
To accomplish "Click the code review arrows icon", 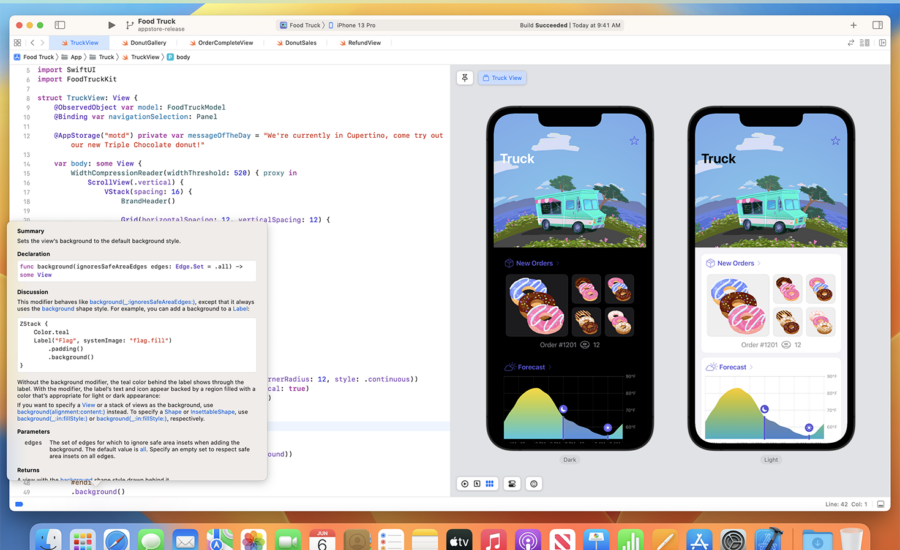I will tap(851, 42).
